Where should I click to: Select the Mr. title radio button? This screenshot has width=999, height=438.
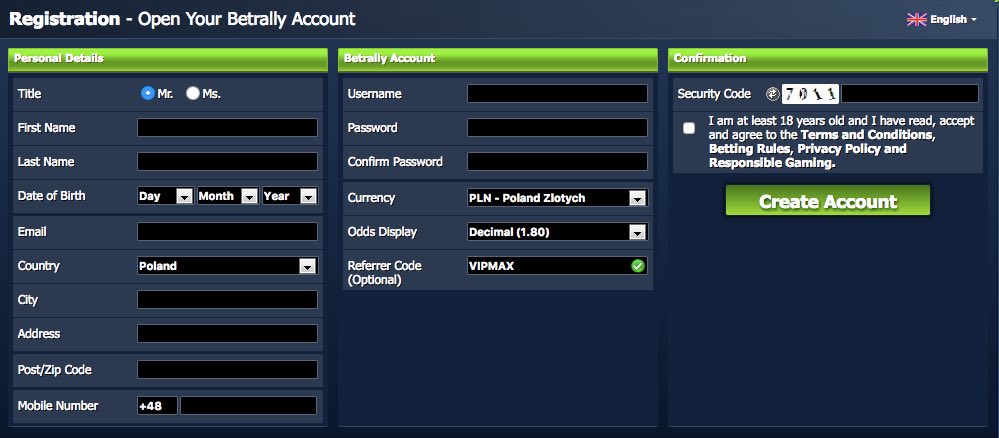(148, 94)
